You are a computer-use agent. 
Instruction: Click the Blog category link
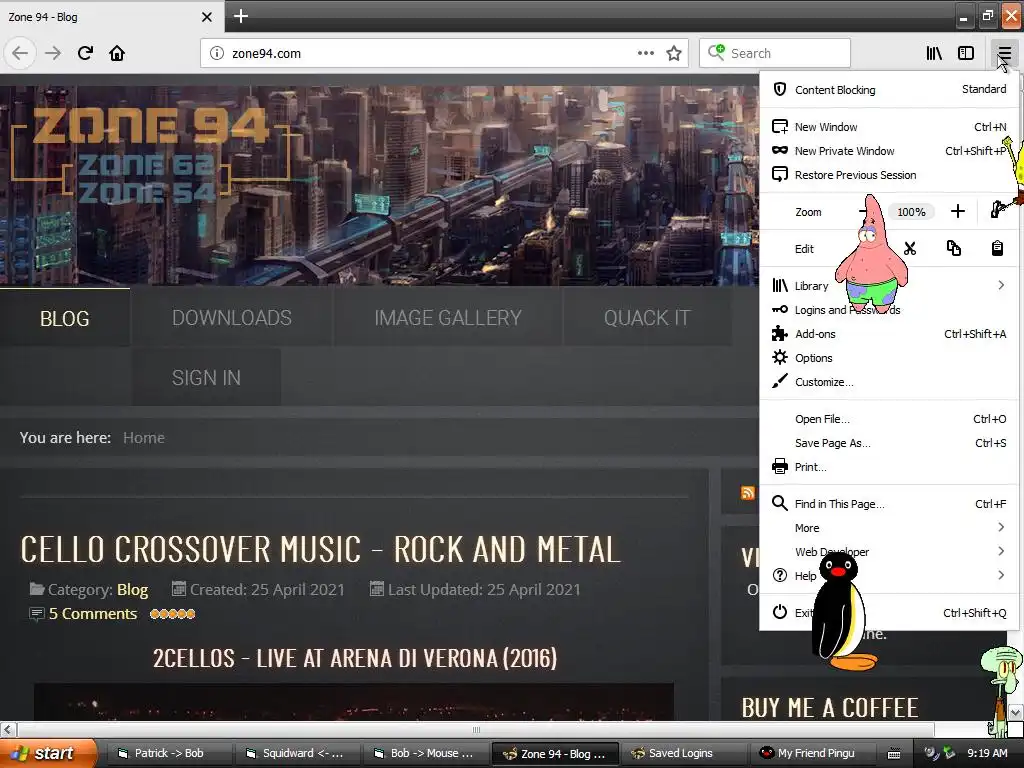[x=133, y=590]
